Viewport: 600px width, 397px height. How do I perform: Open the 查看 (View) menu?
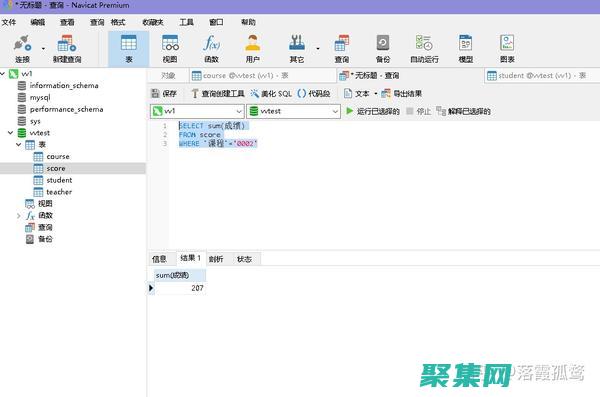pos(67,22)
